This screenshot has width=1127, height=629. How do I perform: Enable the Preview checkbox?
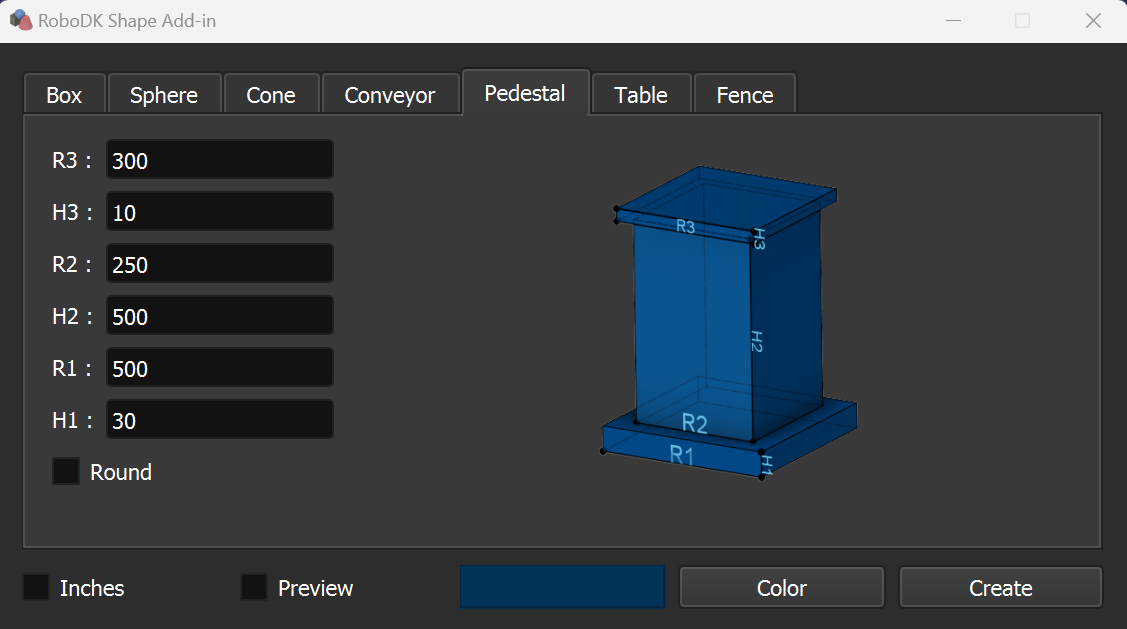(x=254, y=588)
